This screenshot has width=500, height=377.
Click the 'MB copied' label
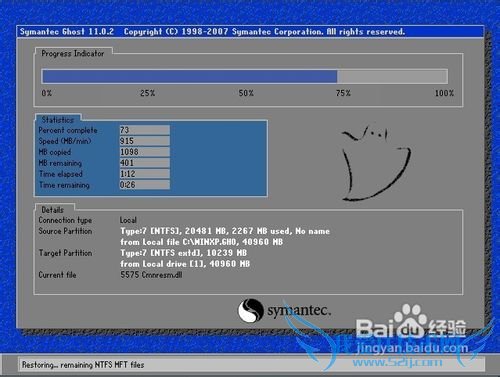coord(55,152)
